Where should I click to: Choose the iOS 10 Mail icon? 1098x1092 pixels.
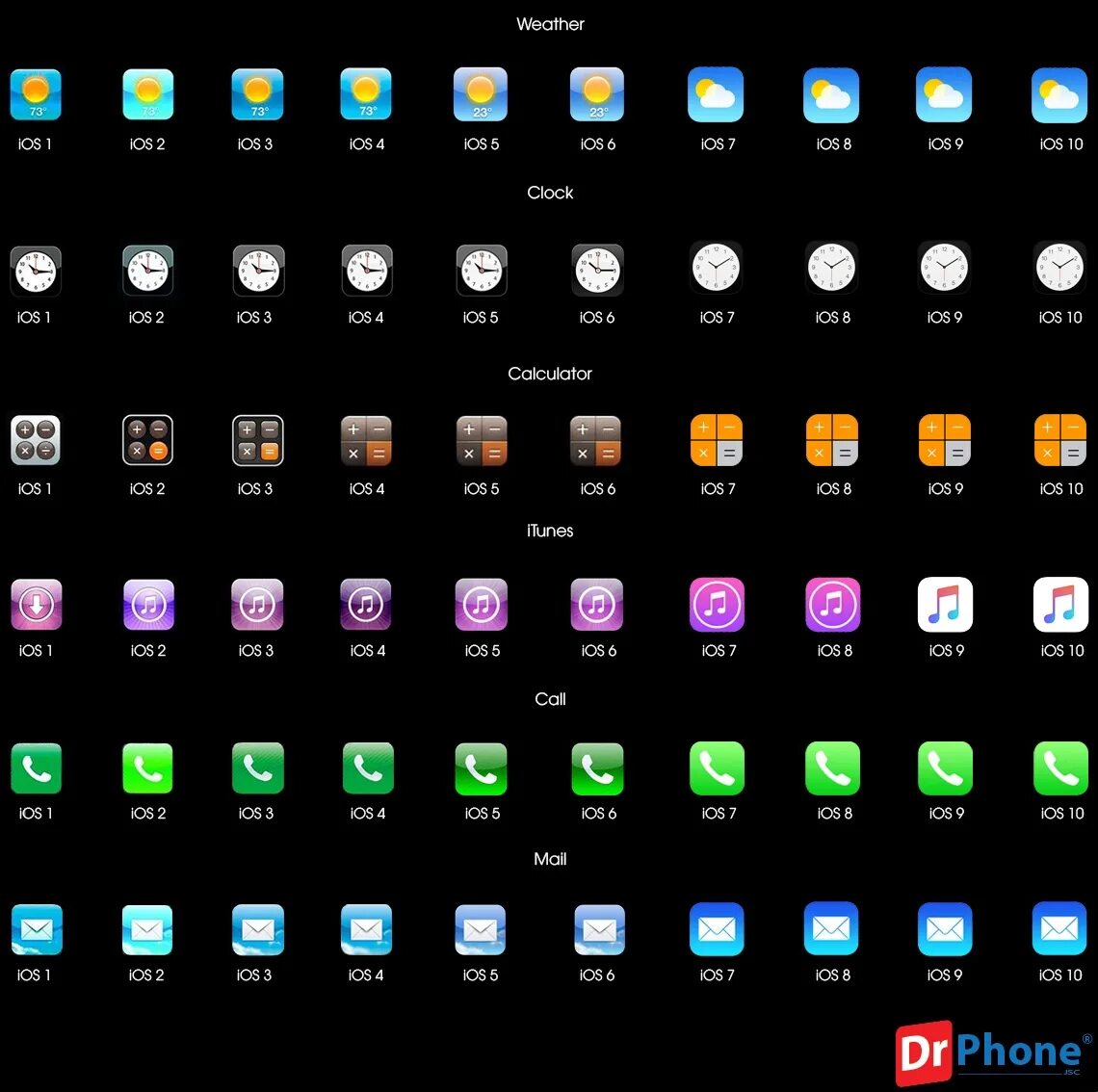point(1059,929)
